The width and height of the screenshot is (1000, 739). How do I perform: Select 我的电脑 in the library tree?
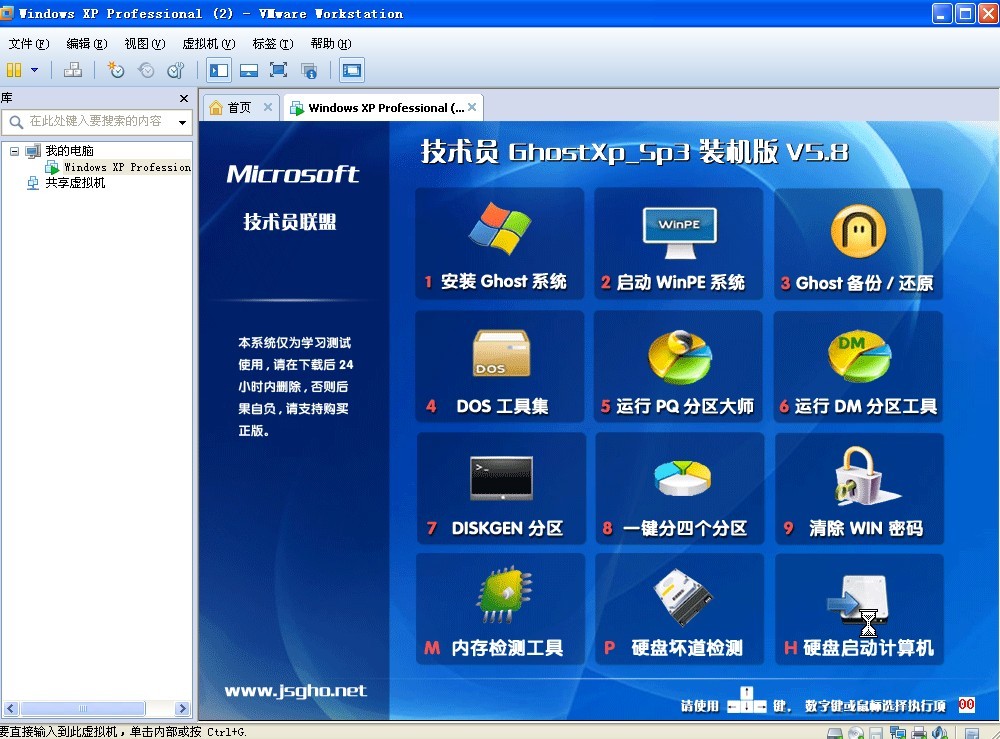click(x=70, y=151)
